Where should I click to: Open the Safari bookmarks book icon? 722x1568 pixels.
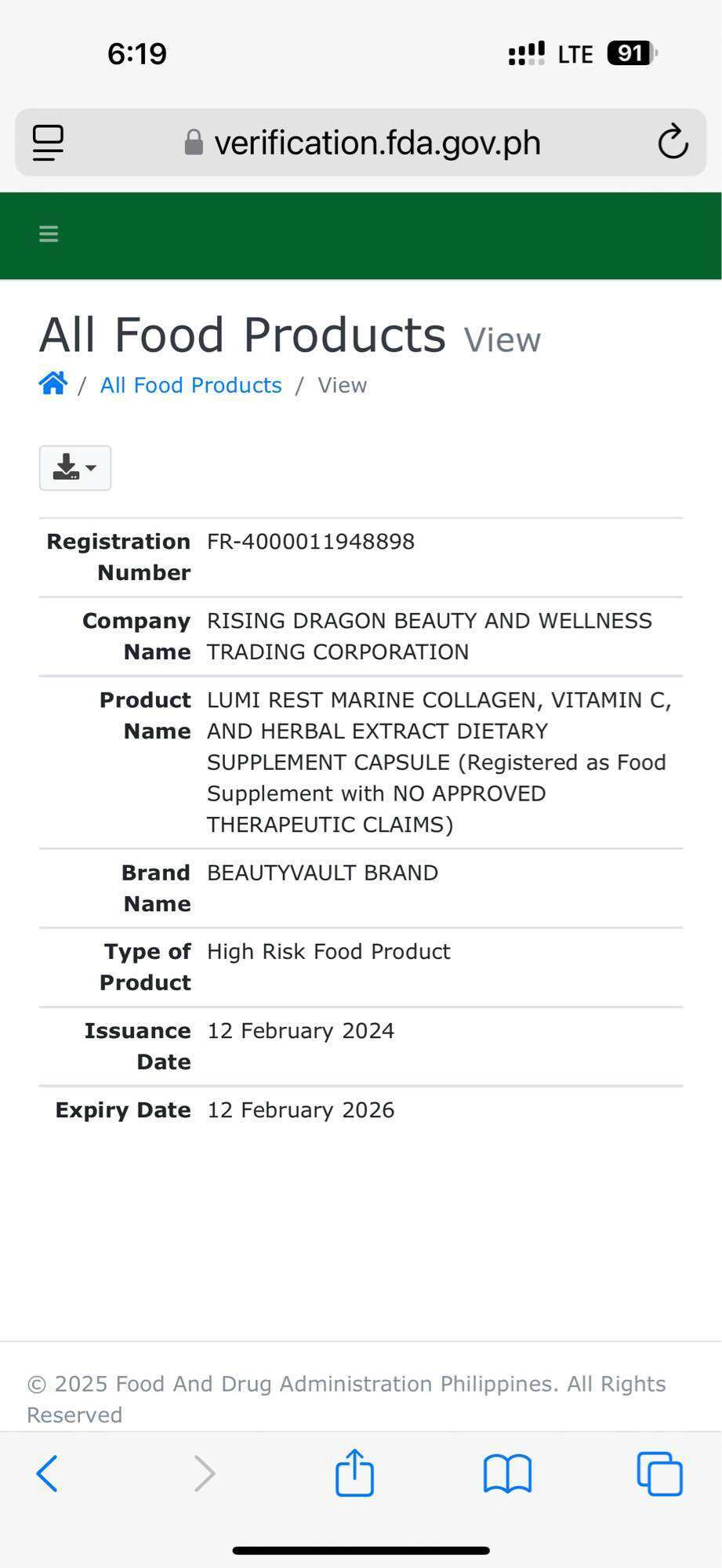click(507, 1473)
